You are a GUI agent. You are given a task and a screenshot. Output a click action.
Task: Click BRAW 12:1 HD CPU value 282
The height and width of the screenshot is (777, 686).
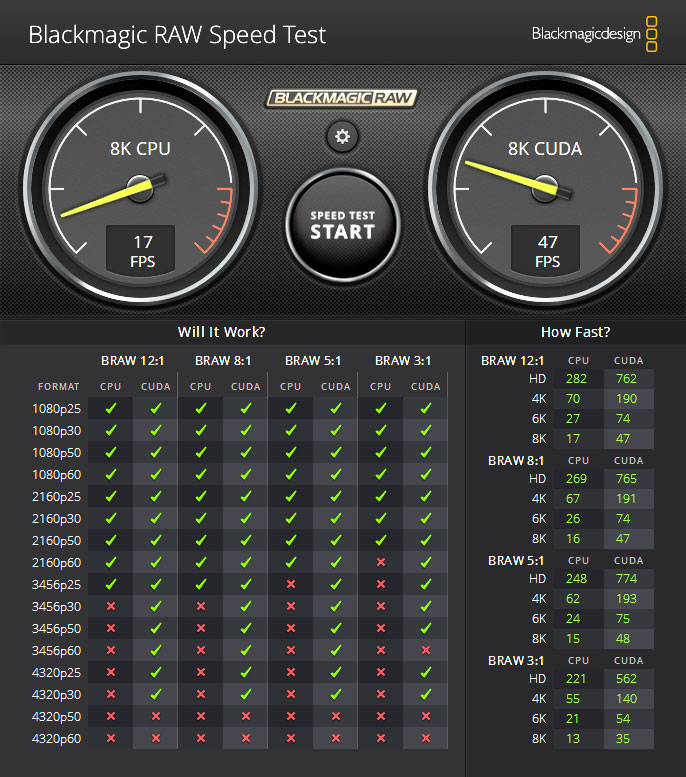pos(576,379)
